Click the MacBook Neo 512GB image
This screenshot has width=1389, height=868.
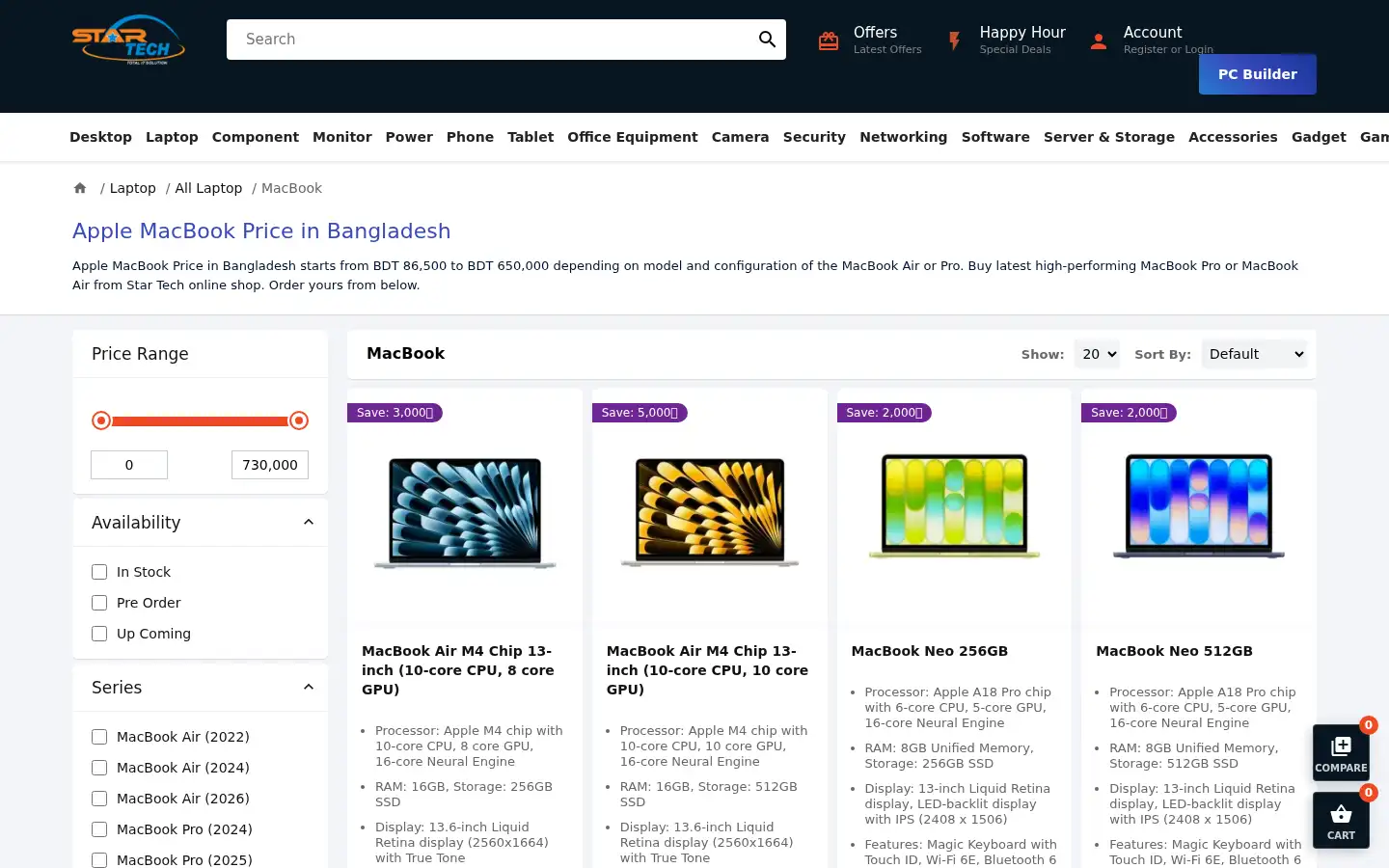(1199, 506)
